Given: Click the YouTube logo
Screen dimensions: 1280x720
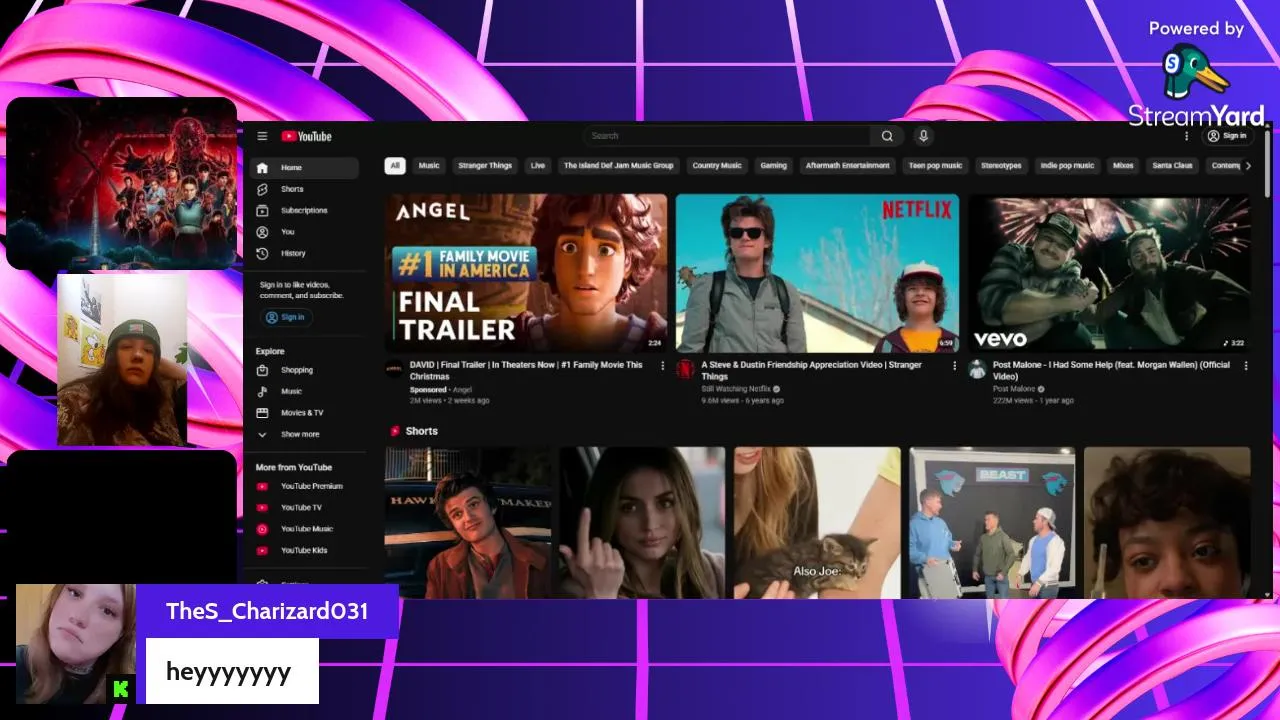Looking at the screenshot, I should pos(306,136).
